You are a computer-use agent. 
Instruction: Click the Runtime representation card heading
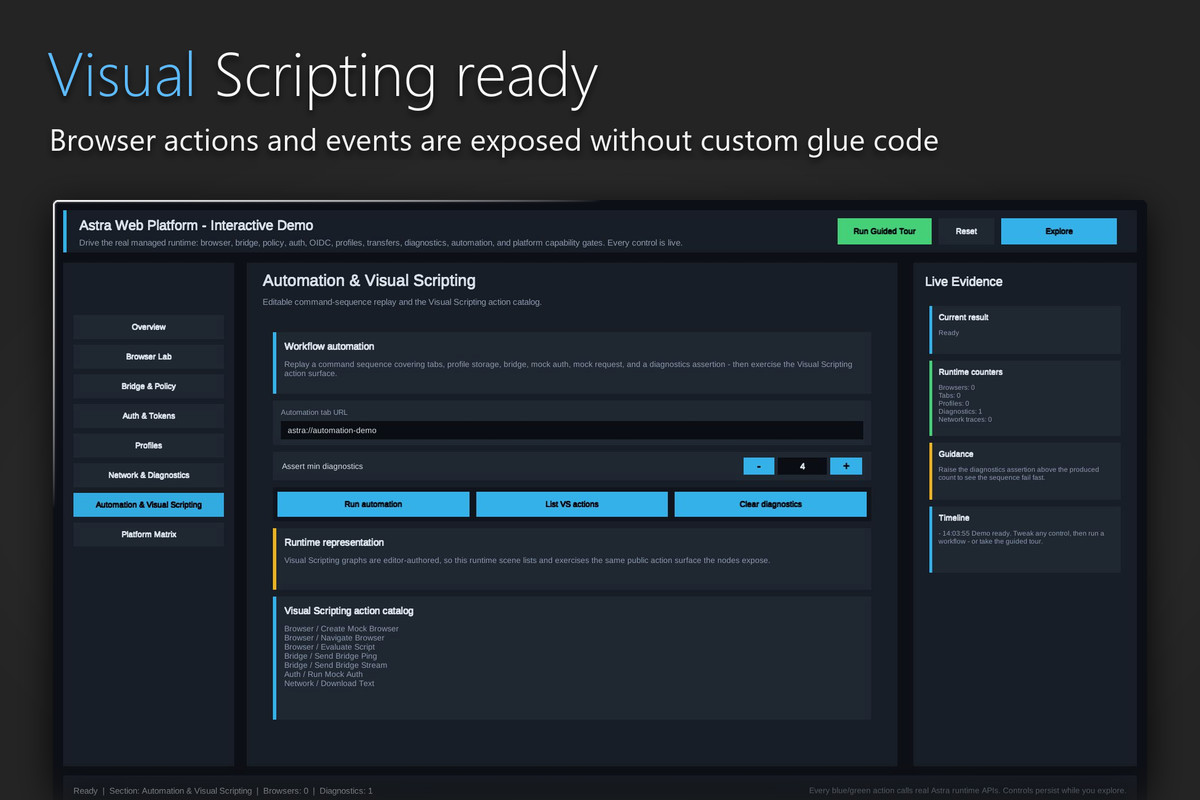pos(336,542)
